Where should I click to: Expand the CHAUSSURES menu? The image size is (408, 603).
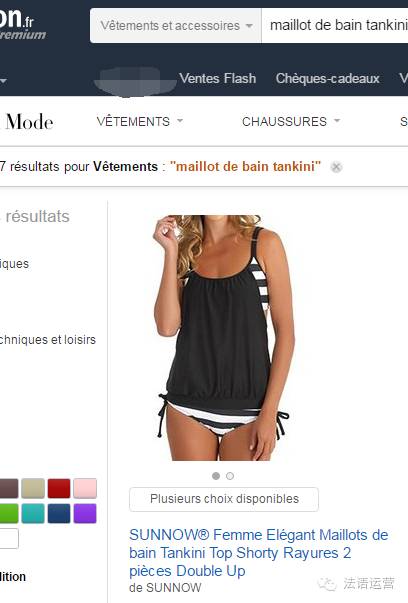pos(291,122)
